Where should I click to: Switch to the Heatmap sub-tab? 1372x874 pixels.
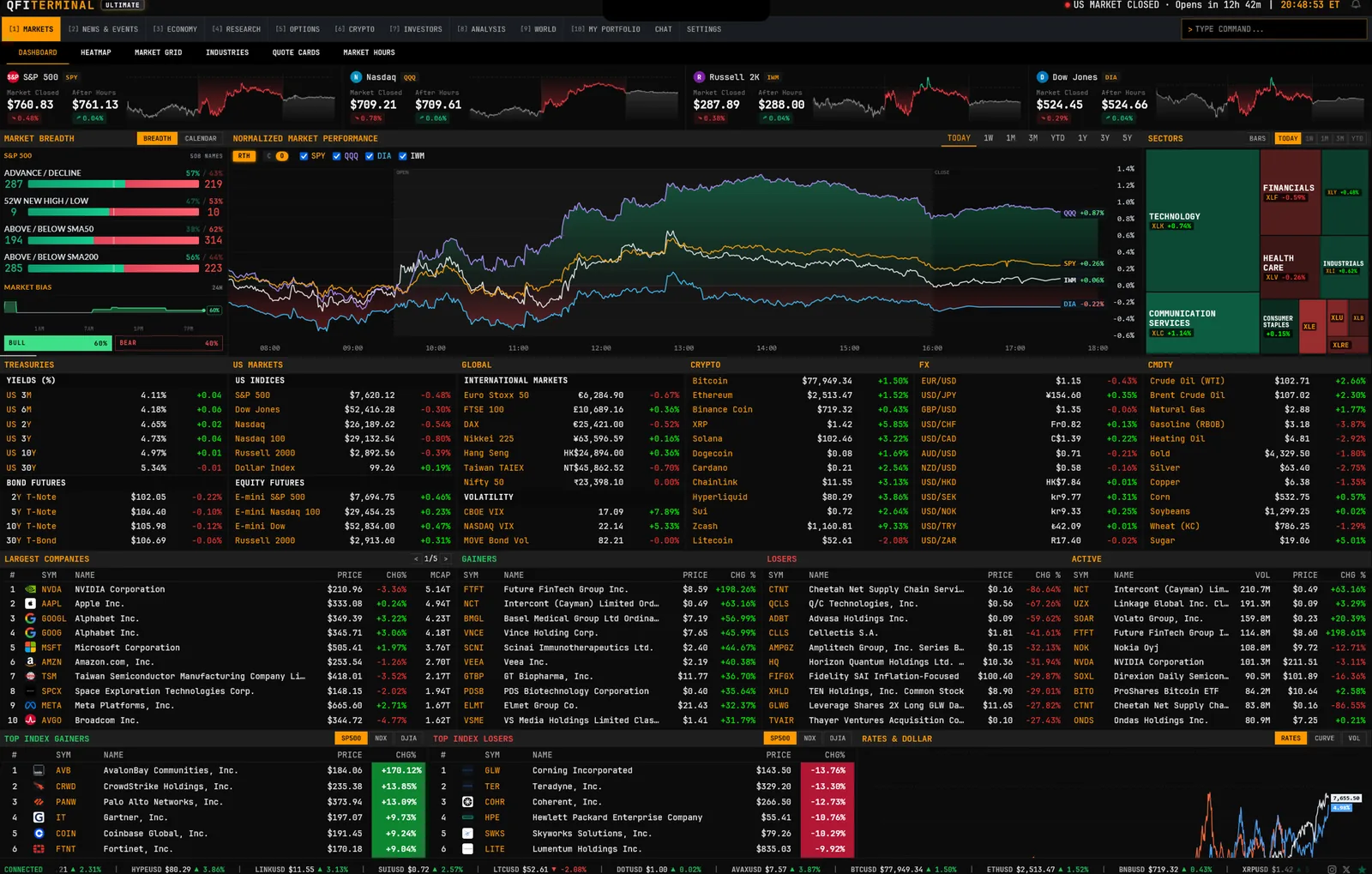(x=96, y=52)
